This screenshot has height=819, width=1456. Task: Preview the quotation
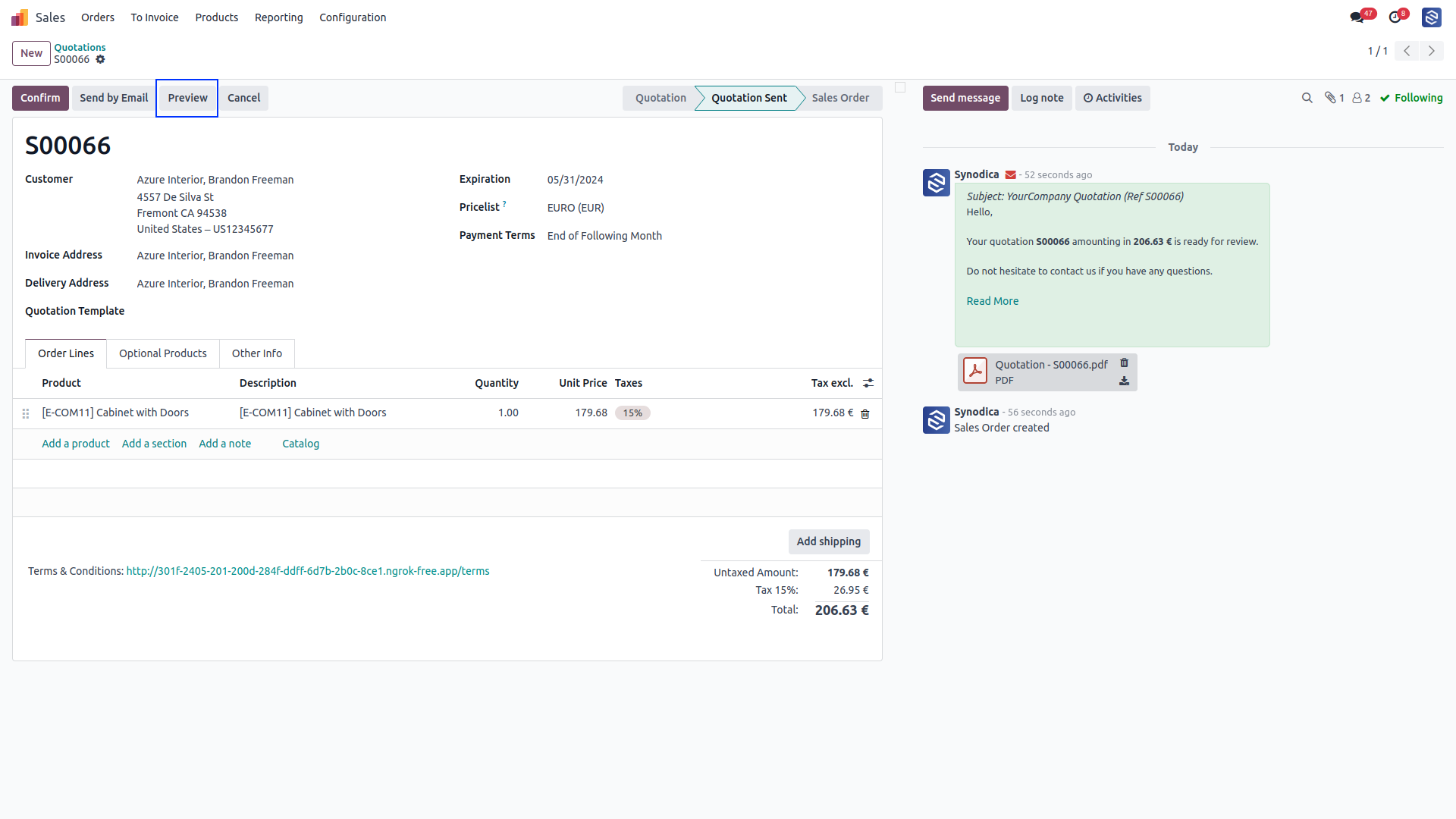(187, 98)
